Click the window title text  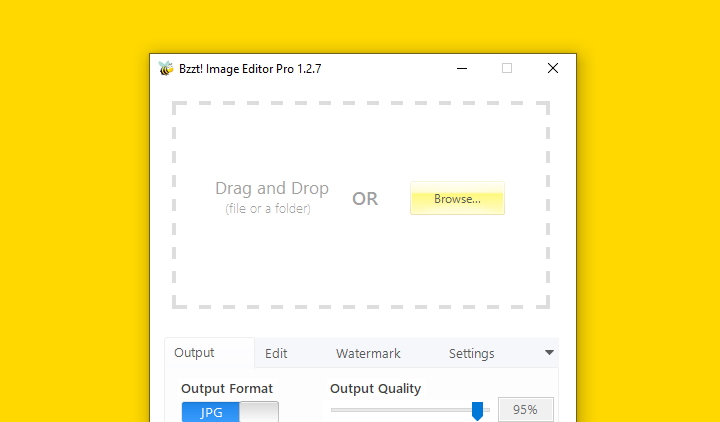[250, 69]
